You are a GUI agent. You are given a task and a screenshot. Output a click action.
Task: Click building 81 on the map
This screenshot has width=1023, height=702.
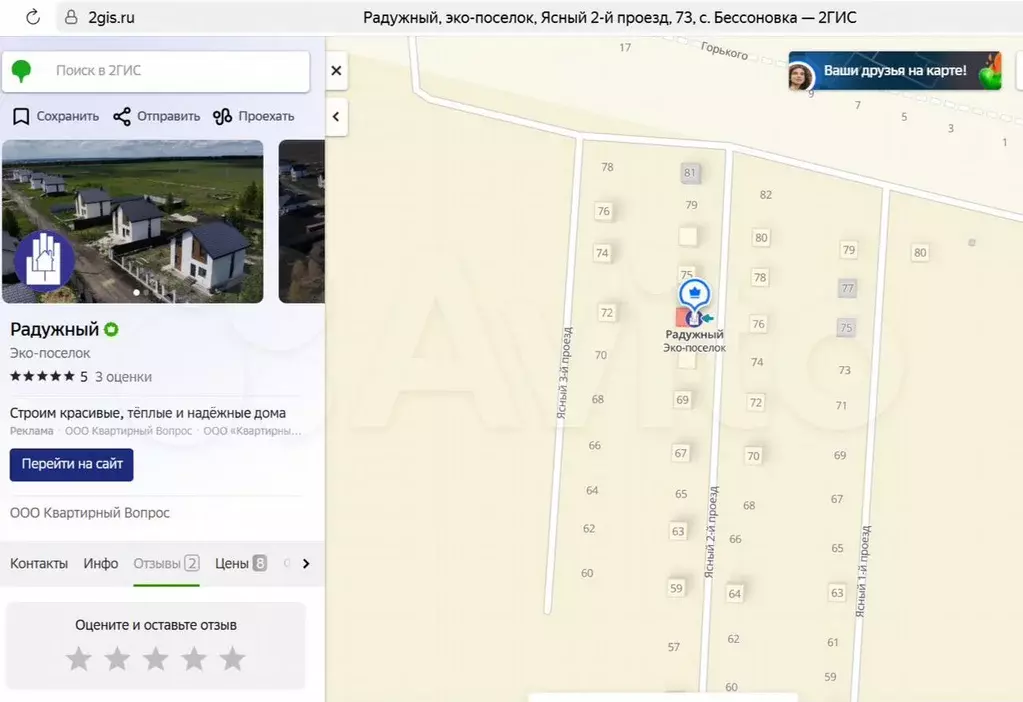[690, 173]
